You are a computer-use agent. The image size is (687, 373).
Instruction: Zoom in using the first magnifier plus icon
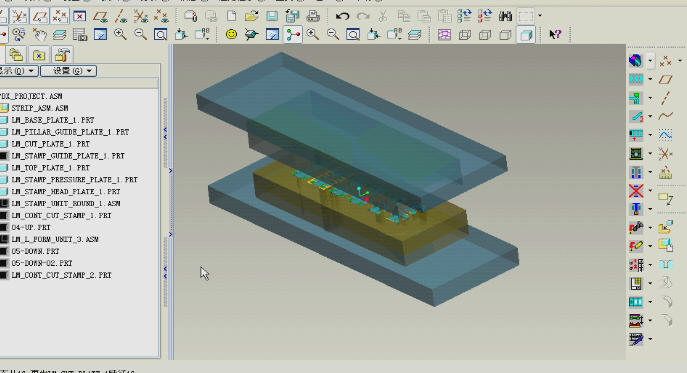point(120,34)
